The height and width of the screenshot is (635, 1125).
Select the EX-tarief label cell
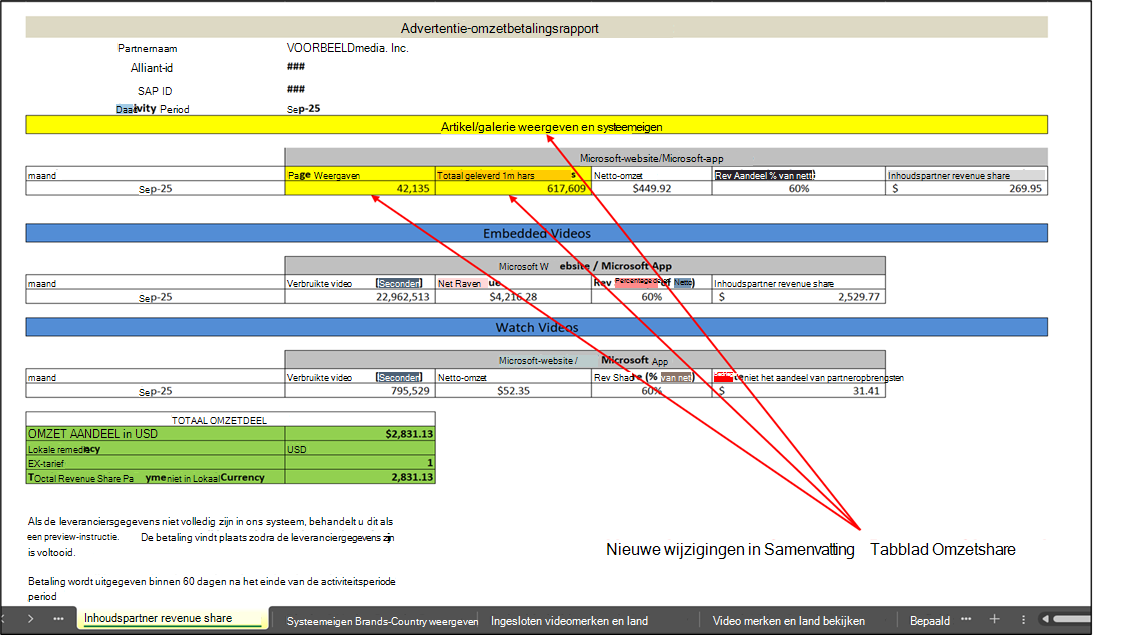click(155, 463)
